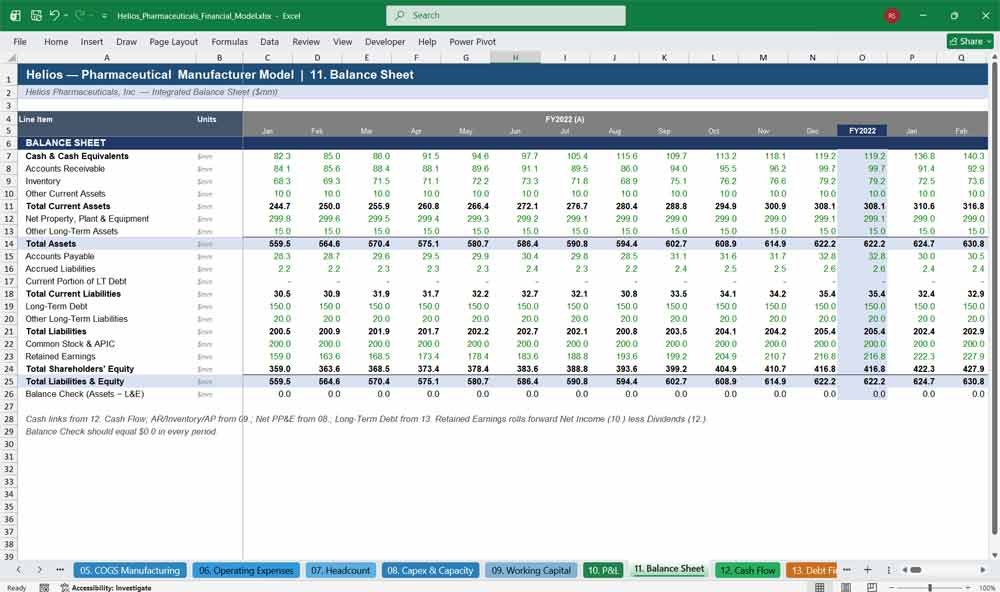Select column O header
This screenshot has width=1000, height=592.
point(862,57)
